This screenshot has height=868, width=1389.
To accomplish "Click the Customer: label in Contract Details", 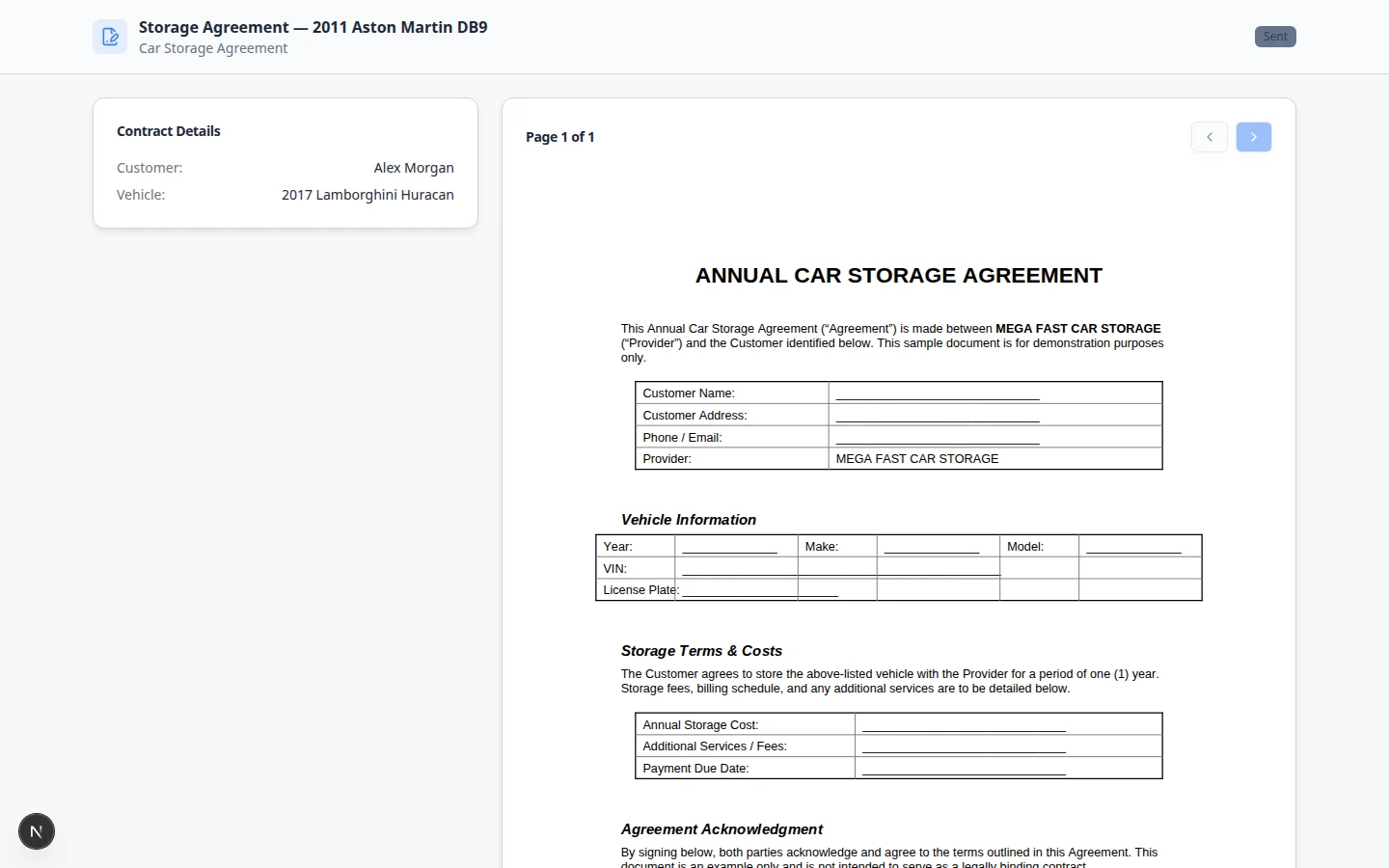I will (x=150, y=168).
